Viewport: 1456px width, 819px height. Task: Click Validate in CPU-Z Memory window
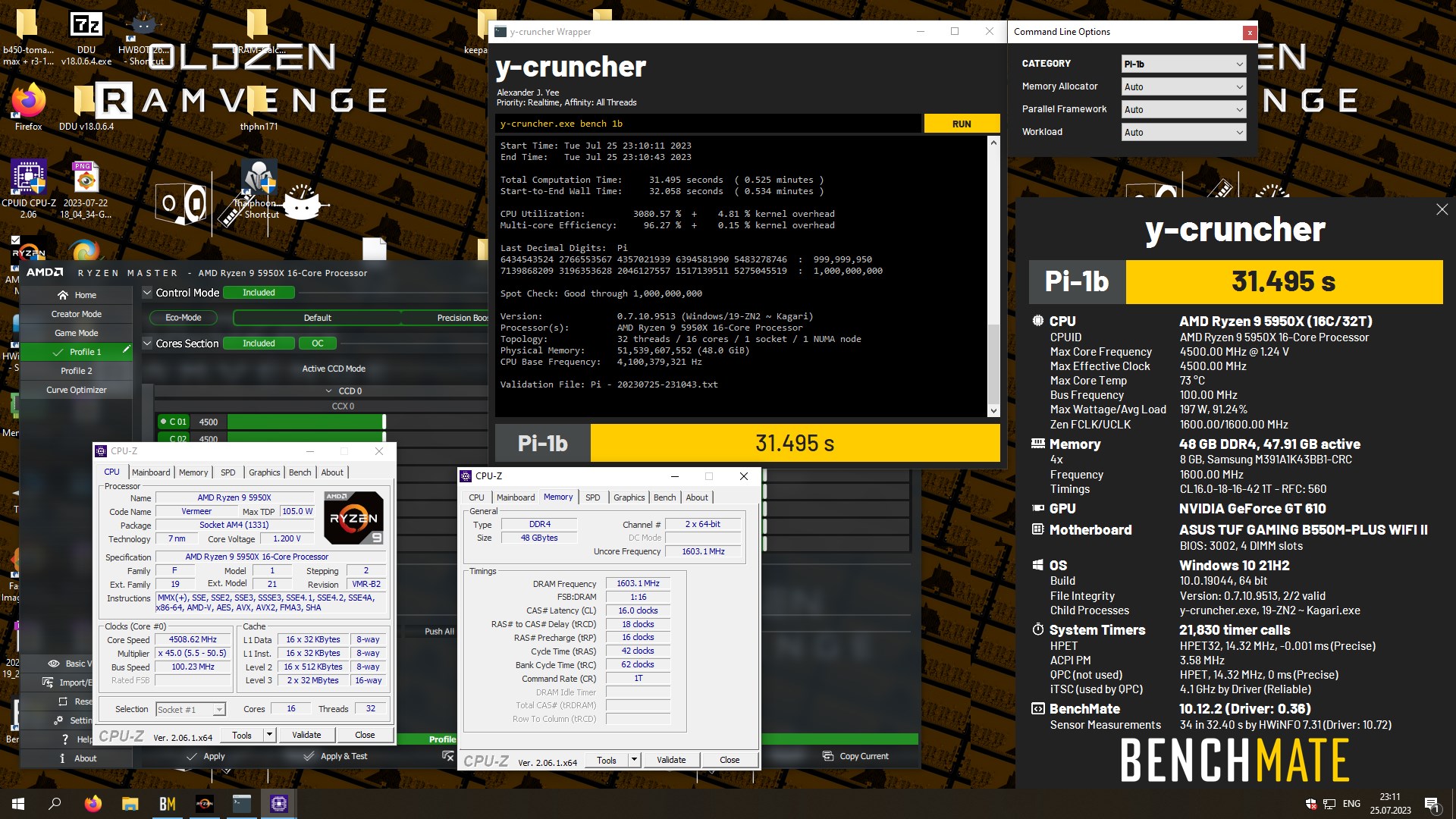coord(671,760)
